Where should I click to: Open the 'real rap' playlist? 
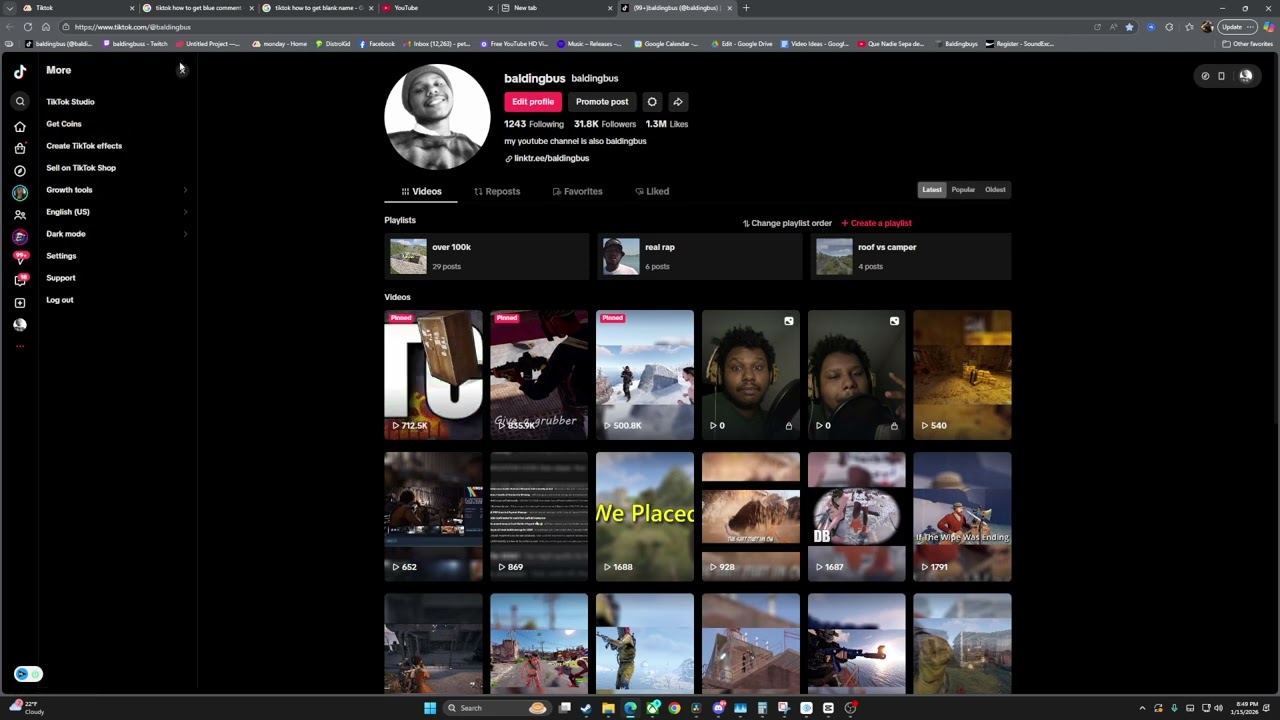(x=698, y=257)
